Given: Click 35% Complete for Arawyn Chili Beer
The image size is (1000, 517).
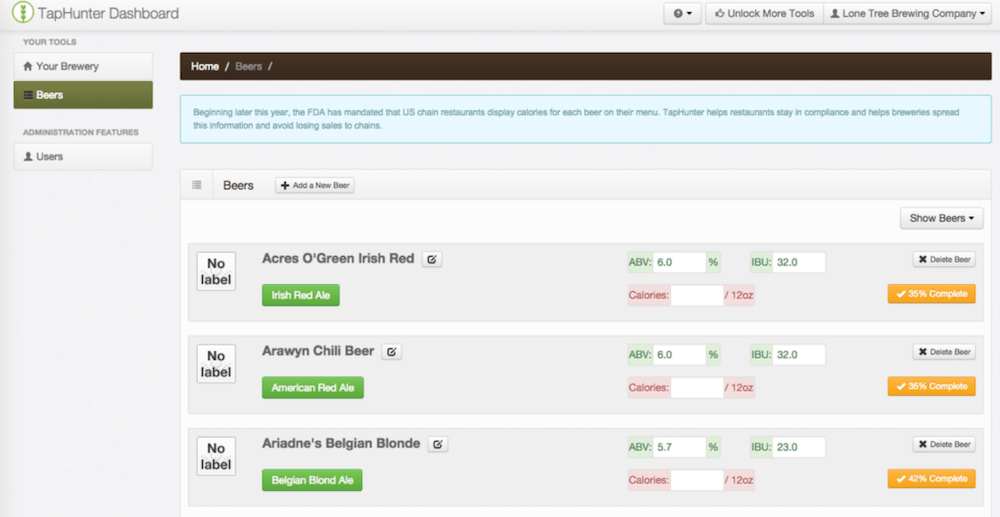Looking at the screenshot, I should point(932,386).
